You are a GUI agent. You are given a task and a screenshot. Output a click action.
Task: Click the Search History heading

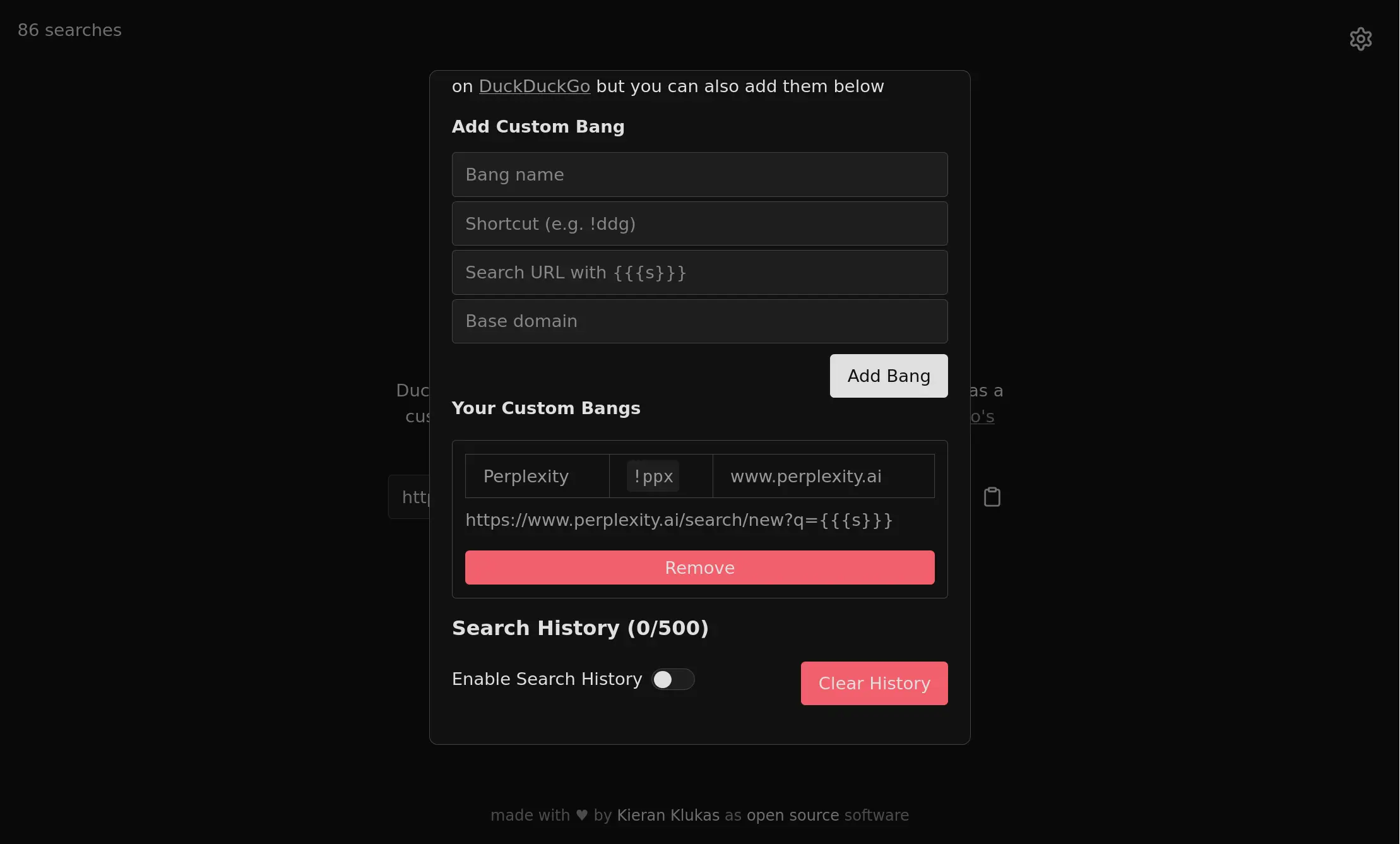click(x=579, y=628)
